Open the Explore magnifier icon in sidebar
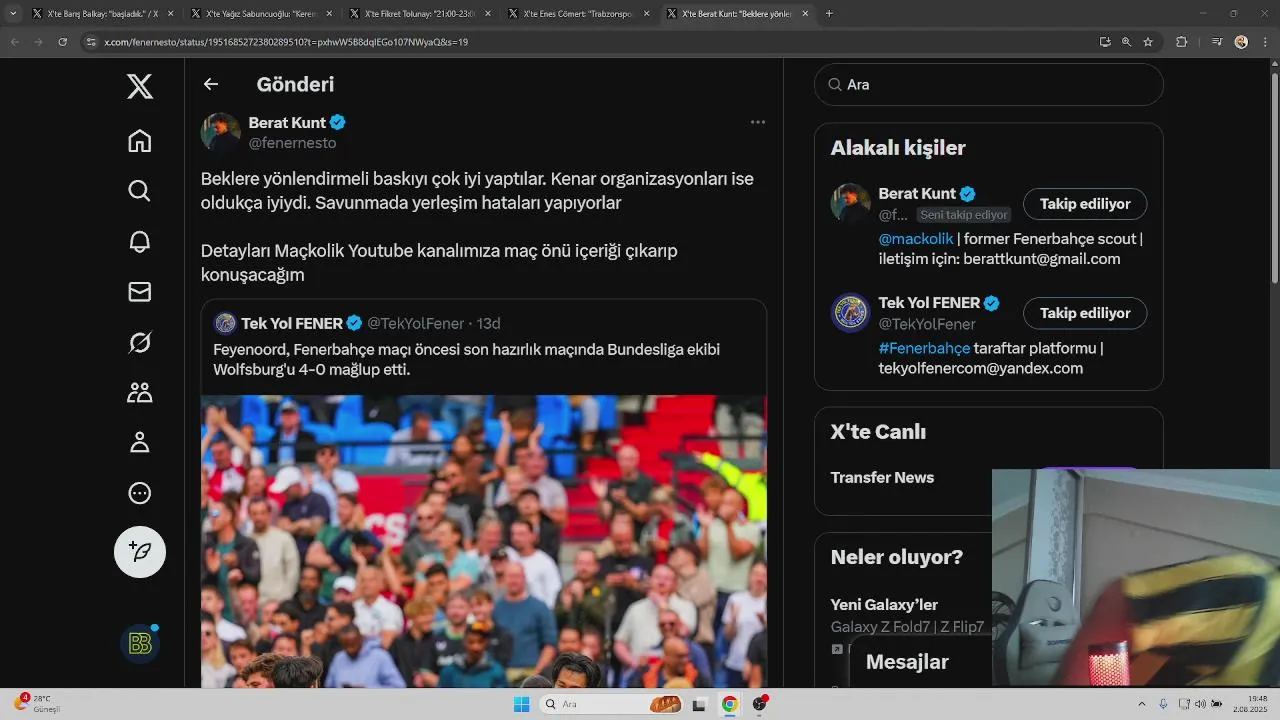This screenshot has width=1280, height=720. pyautogui.click(x=140, y=191)
